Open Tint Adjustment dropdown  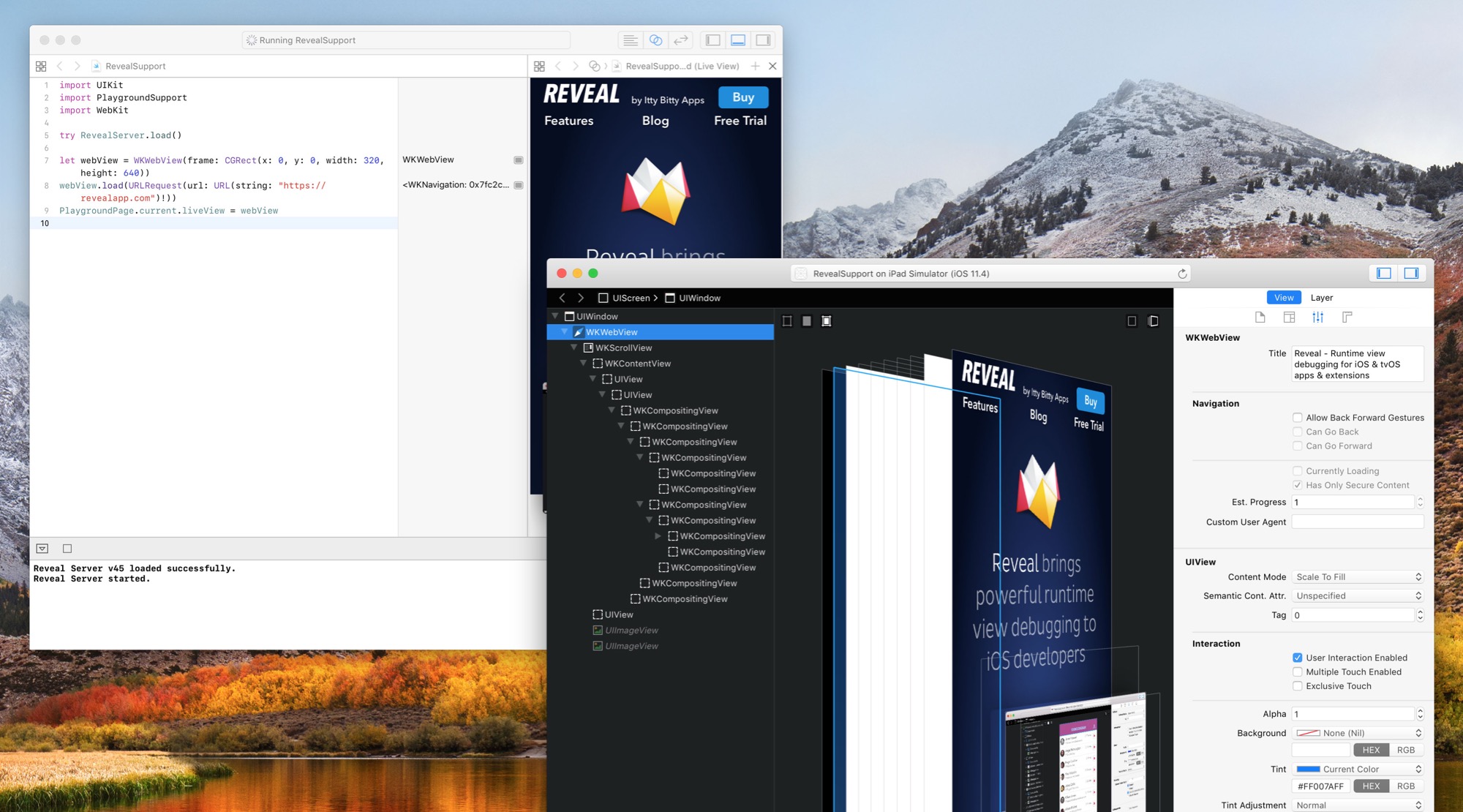(1358, 805)
